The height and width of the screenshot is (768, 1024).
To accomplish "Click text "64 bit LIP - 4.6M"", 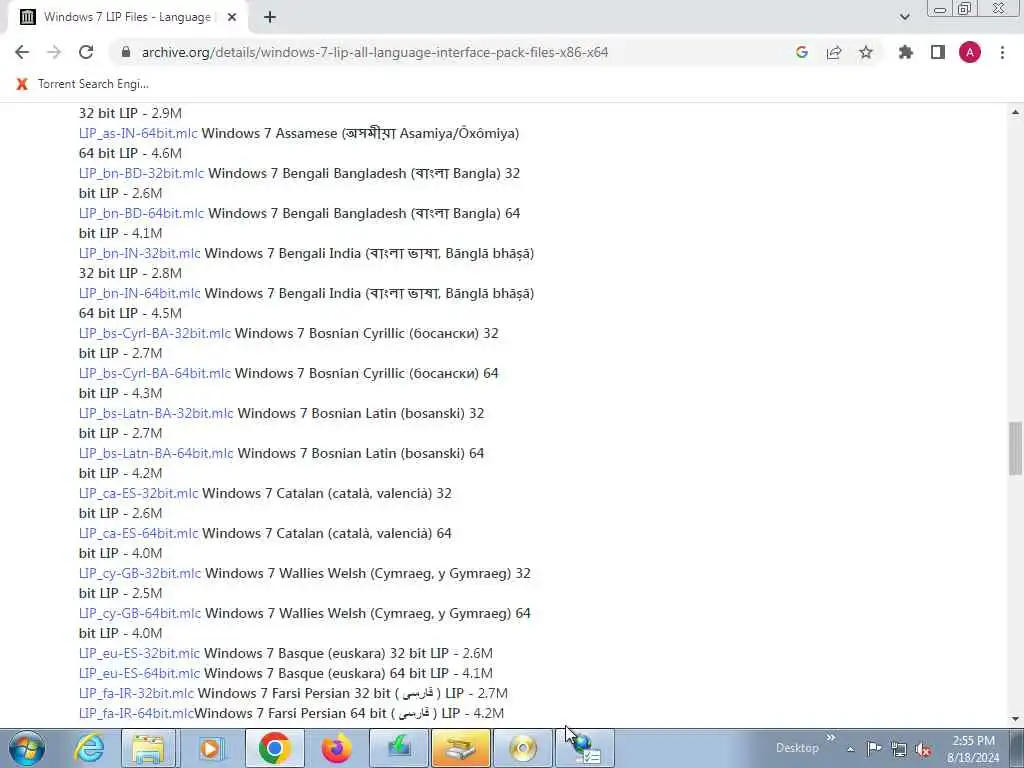I will (x=130, y=153).
